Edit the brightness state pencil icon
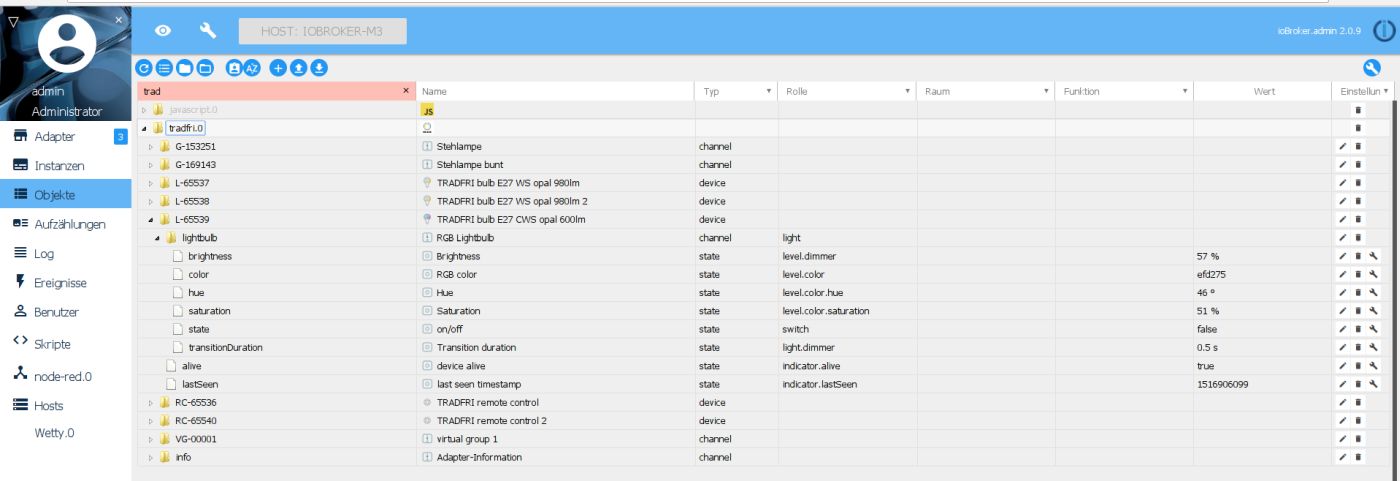The image size is (1400, 481). pyautogui.click(x=1344, y=256)
